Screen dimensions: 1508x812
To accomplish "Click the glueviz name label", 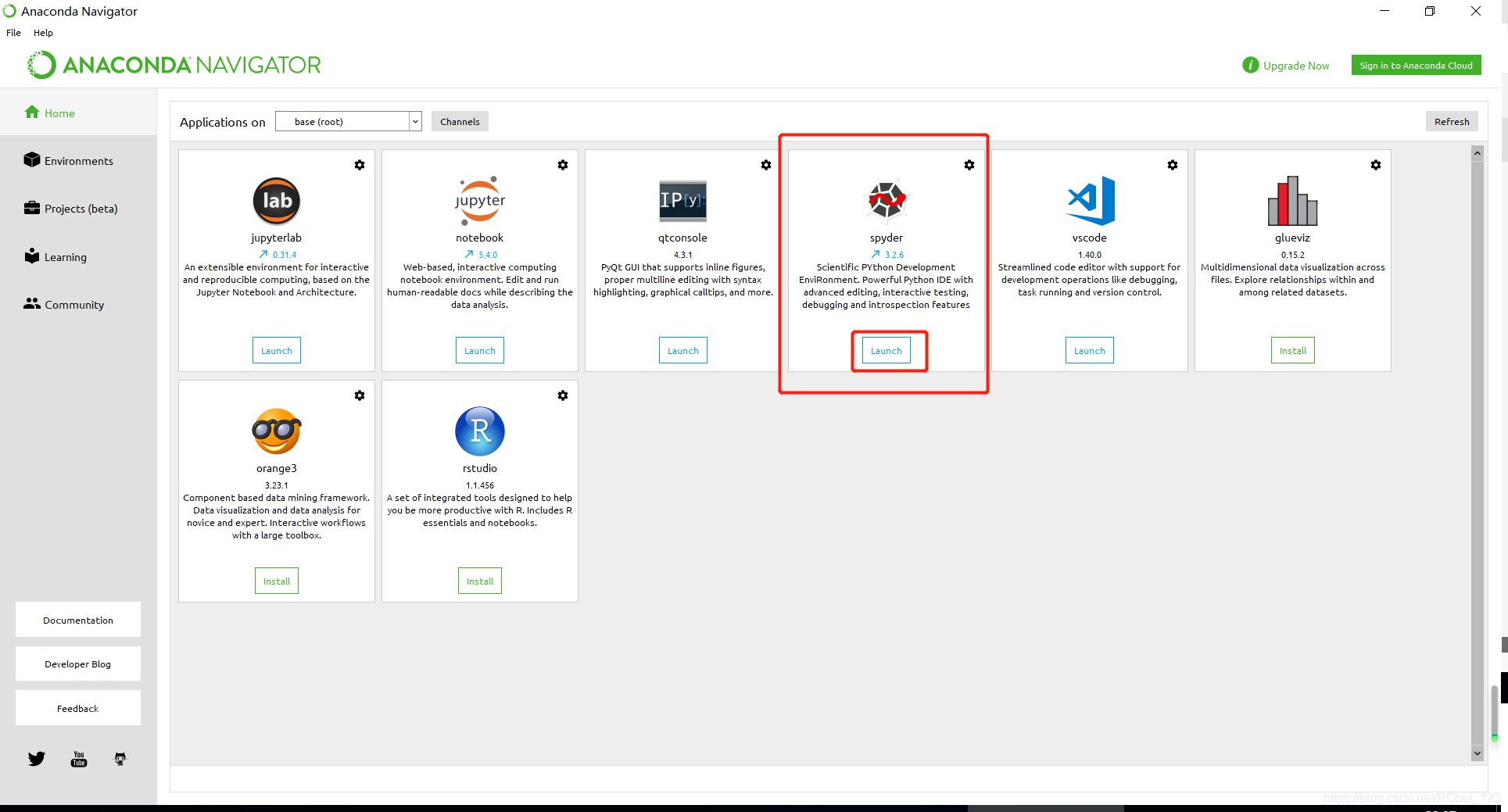I will point(1293,238).
